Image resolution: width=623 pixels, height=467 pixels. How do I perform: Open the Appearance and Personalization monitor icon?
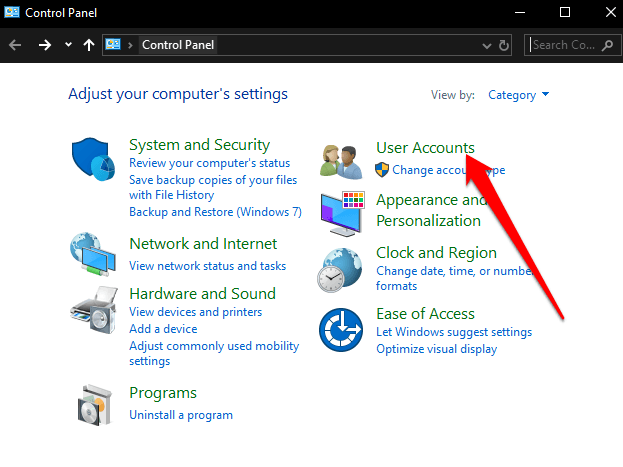[341, 210]
